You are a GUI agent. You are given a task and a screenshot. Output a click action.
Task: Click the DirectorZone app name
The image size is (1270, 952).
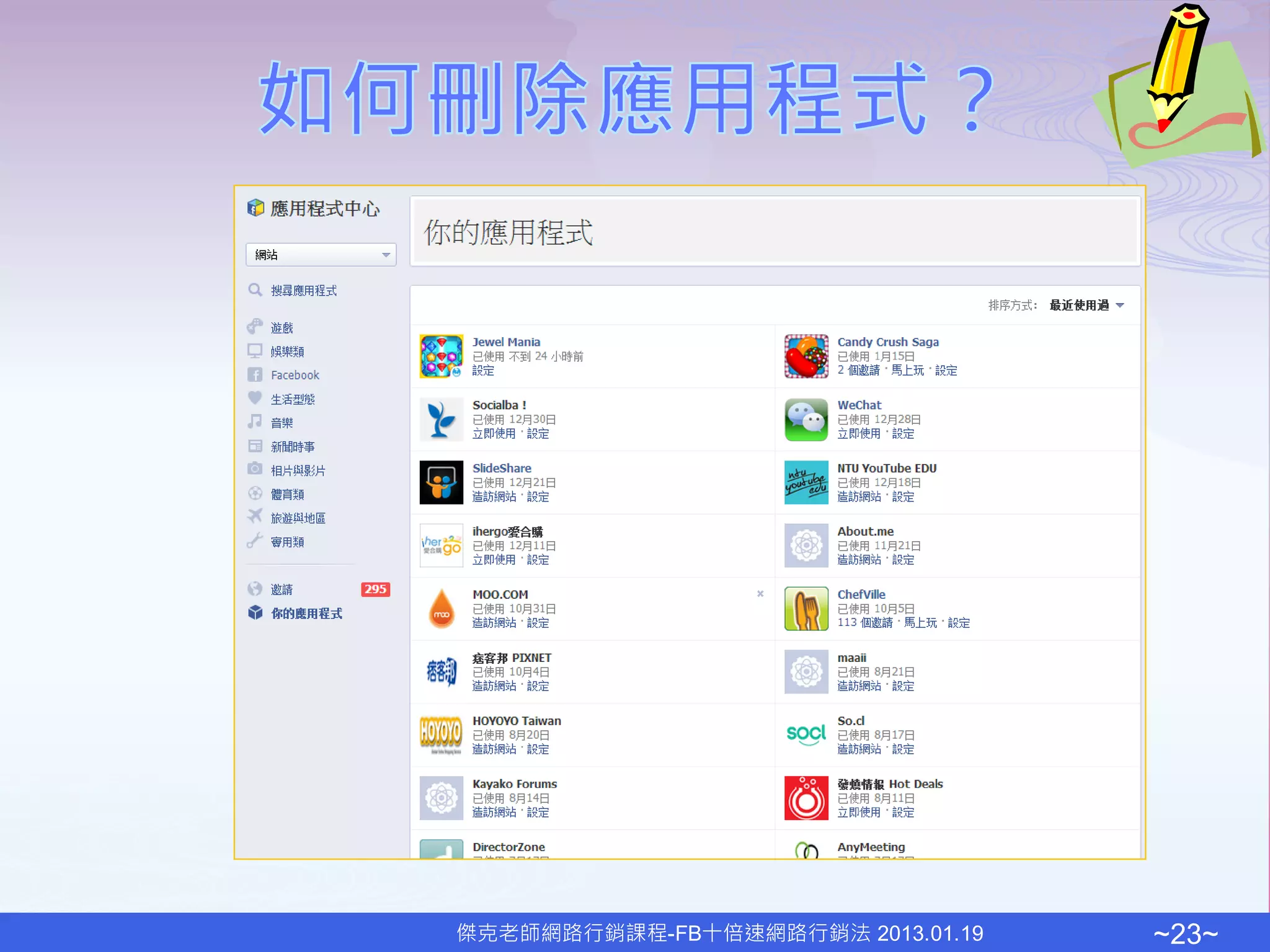click(x=509, y=847)
